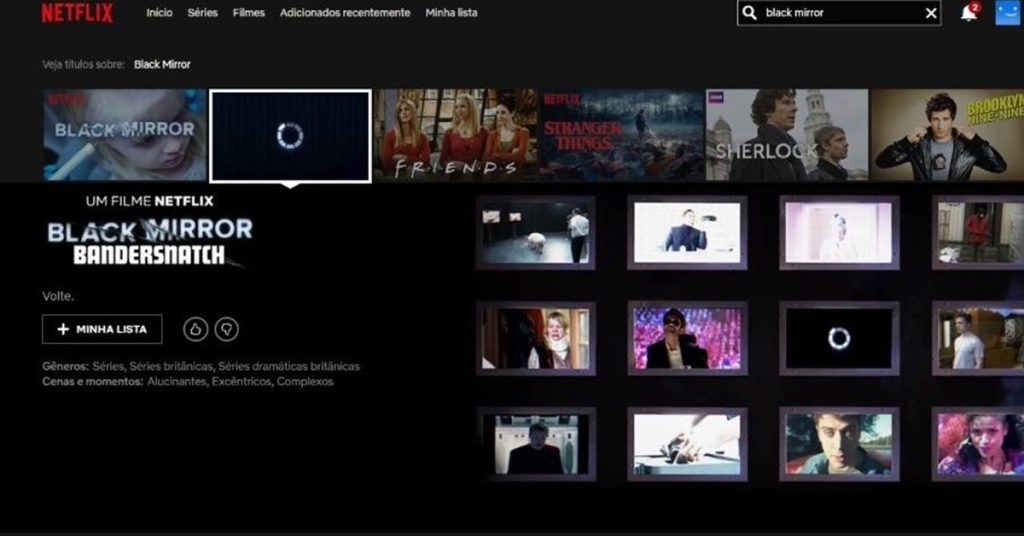
Task: Click the search magnifier icon
Action: [x=750, y=13]
